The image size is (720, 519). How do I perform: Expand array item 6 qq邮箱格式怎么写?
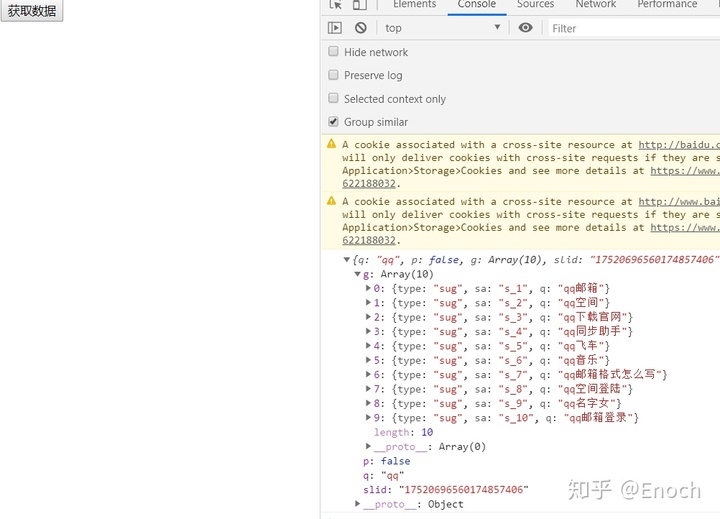368,374
